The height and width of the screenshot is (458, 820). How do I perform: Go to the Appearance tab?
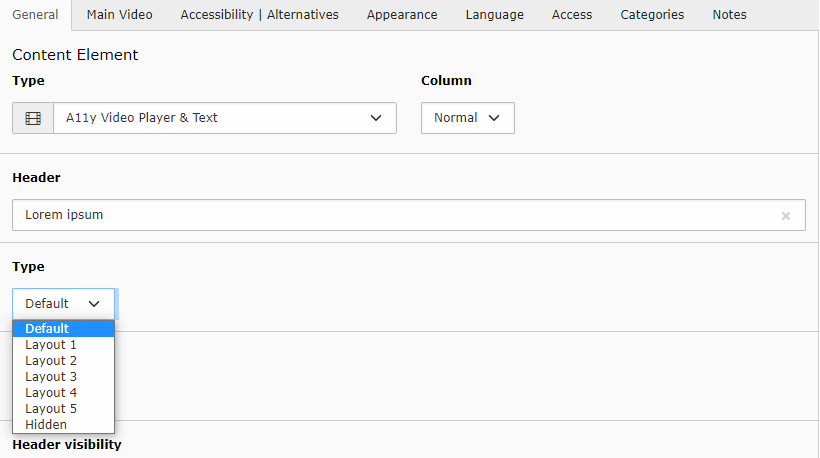tap(402, 15)
